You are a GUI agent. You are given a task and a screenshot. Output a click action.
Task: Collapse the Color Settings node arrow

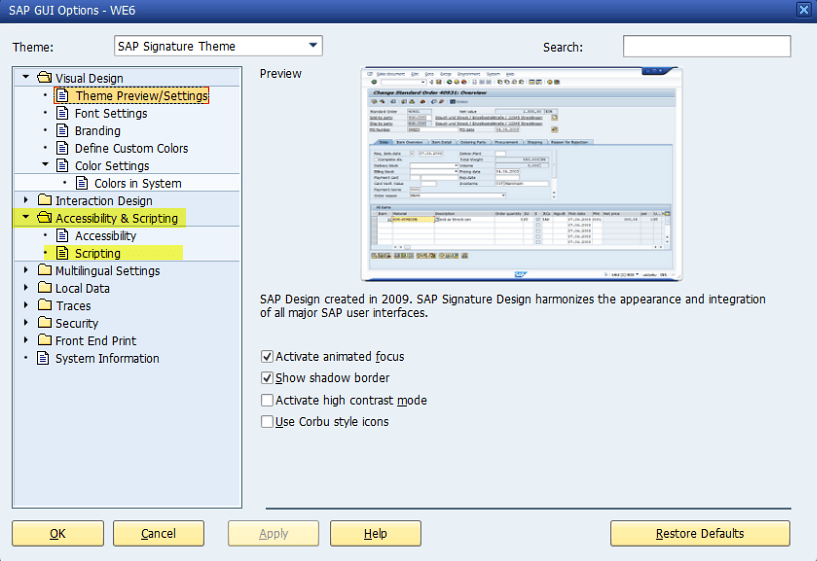45,165
